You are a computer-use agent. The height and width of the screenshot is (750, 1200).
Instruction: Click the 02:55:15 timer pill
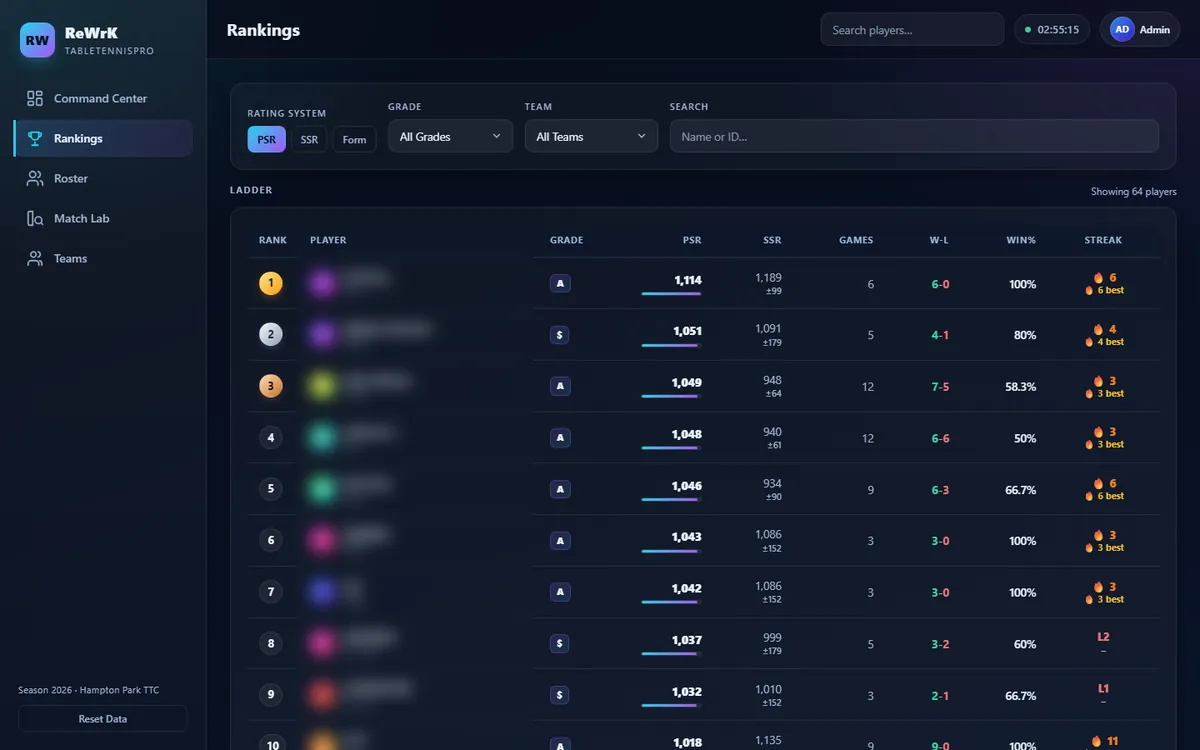click(x=1052, y=29)
